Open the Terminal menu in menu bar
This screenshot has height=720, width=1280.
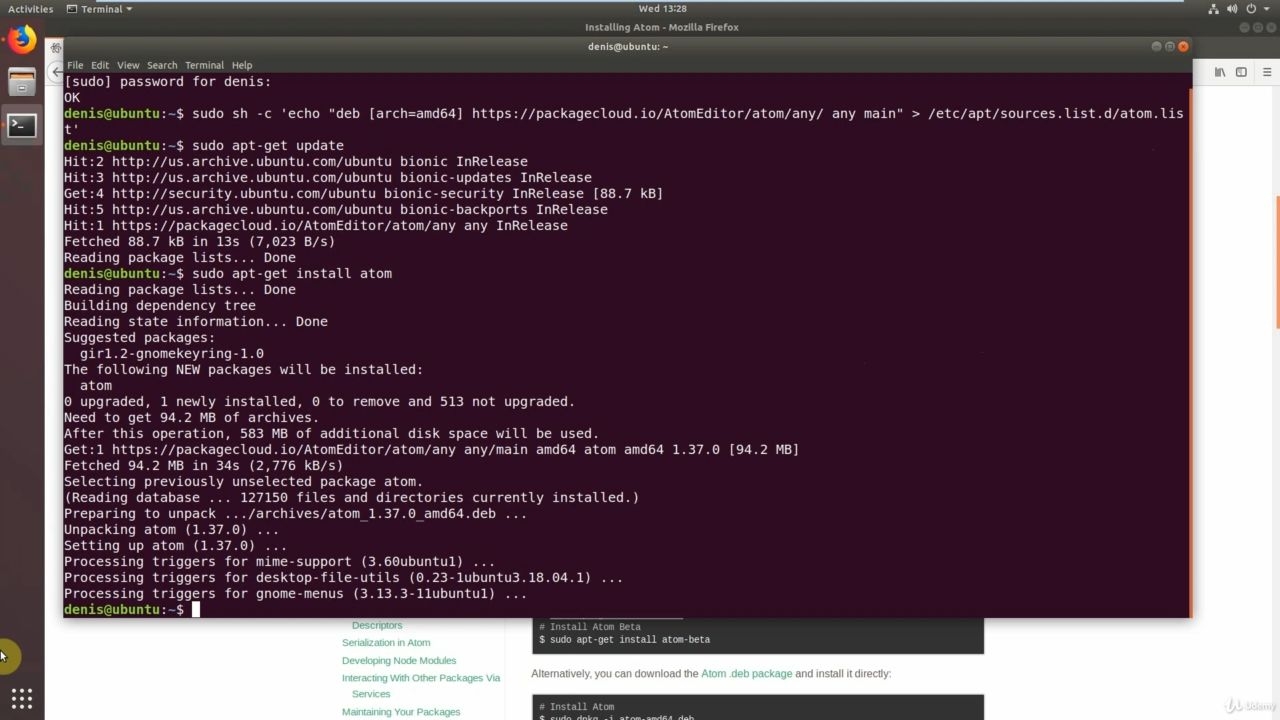point(204,65)
